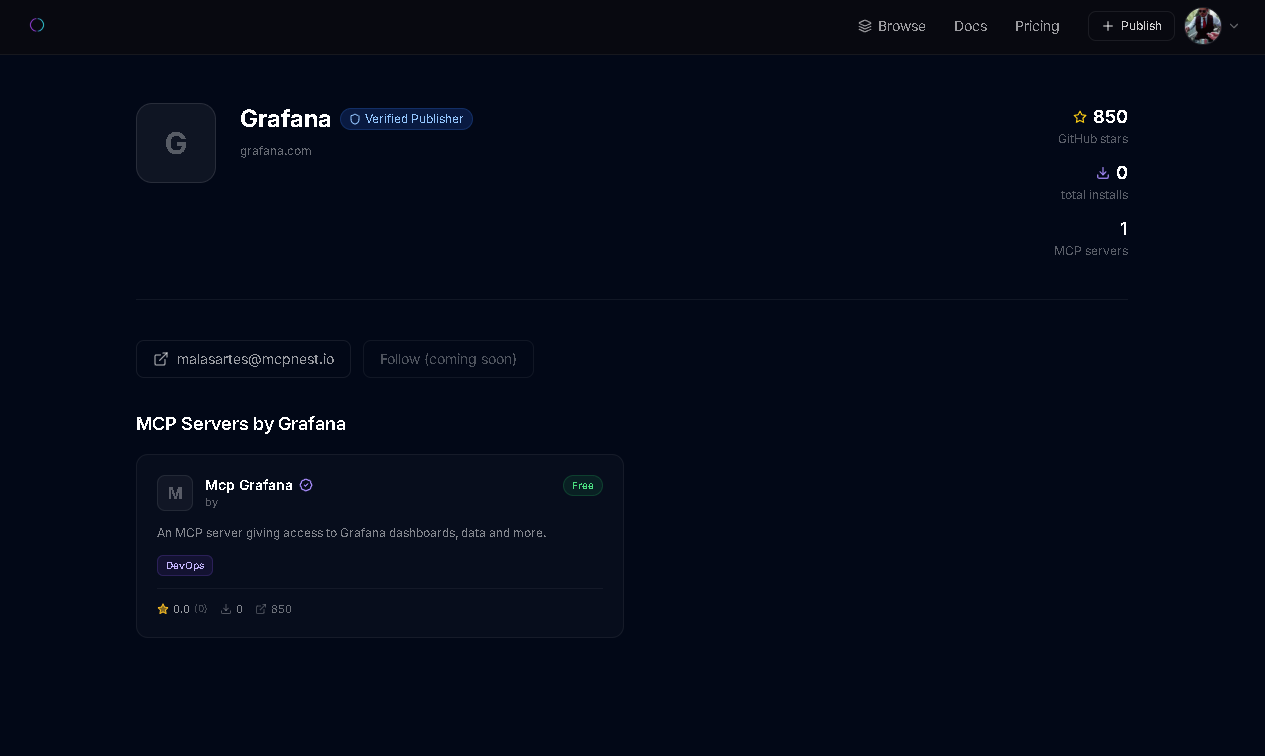This screenshot has width=1265, height=756.
Task: Open the Browse page
Action: (892, 26)
